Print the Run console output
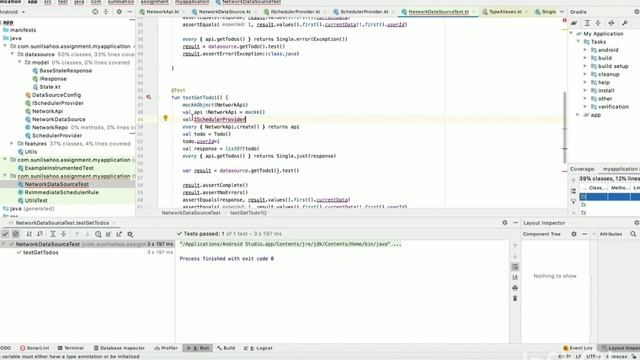Image resolution: width=640 pixels, height=360 pixels. click(515, 288)
